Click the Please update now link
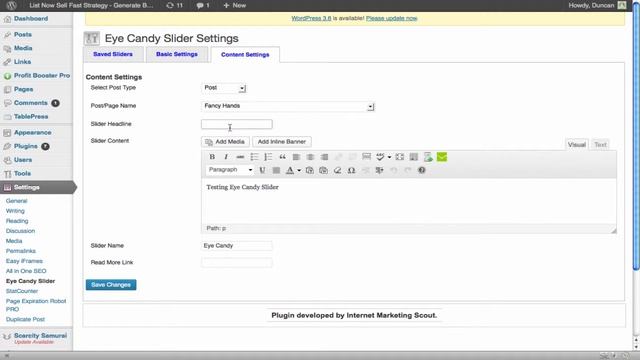 pos(391,18)
